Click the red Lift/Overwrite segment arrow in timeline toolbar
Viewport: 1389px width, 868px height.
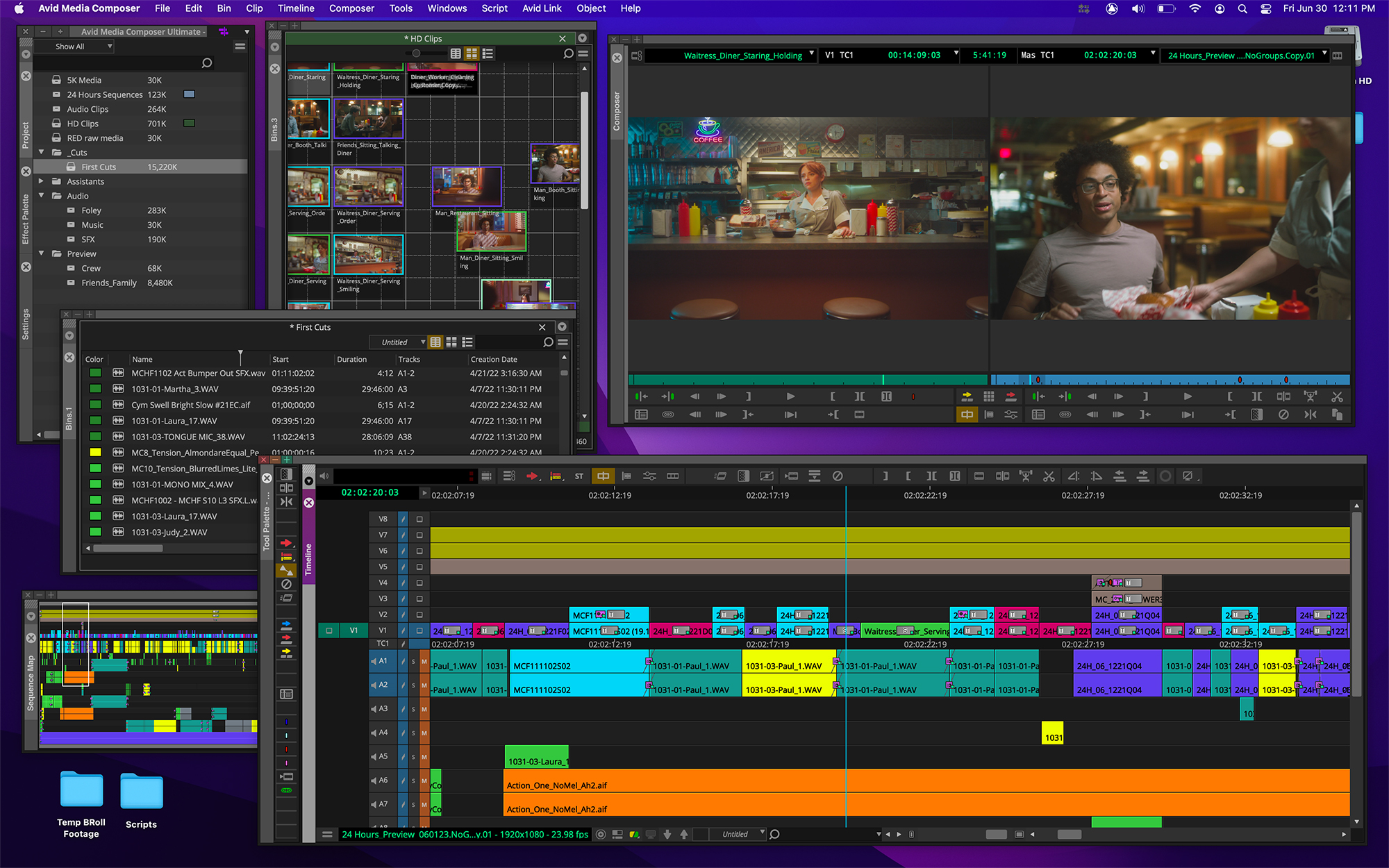coord(532,476)
